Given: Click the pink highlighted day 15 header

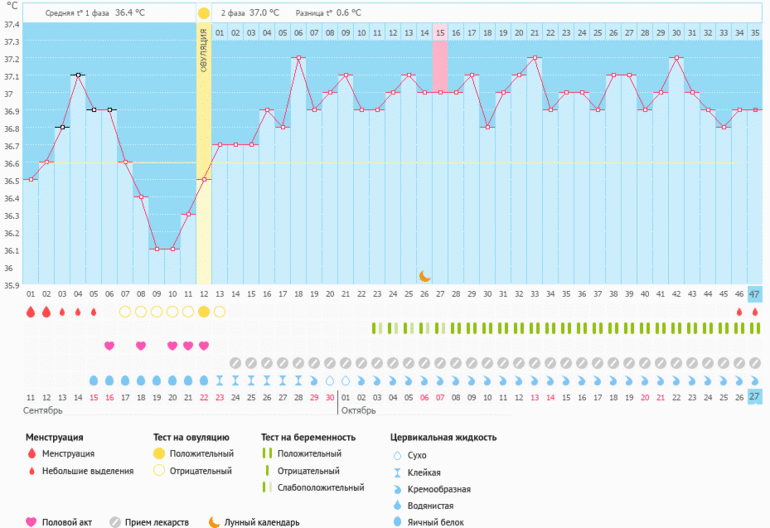Looking at the screenshot, I should click(x=440, y=33).
